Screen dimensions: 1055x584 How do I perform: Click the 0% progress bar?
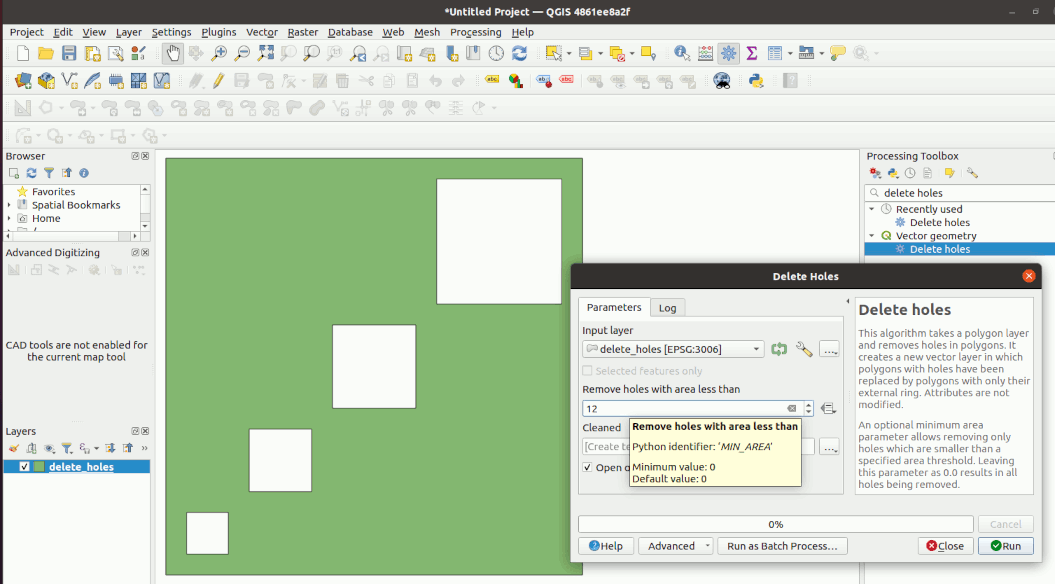tap(776, 524)
